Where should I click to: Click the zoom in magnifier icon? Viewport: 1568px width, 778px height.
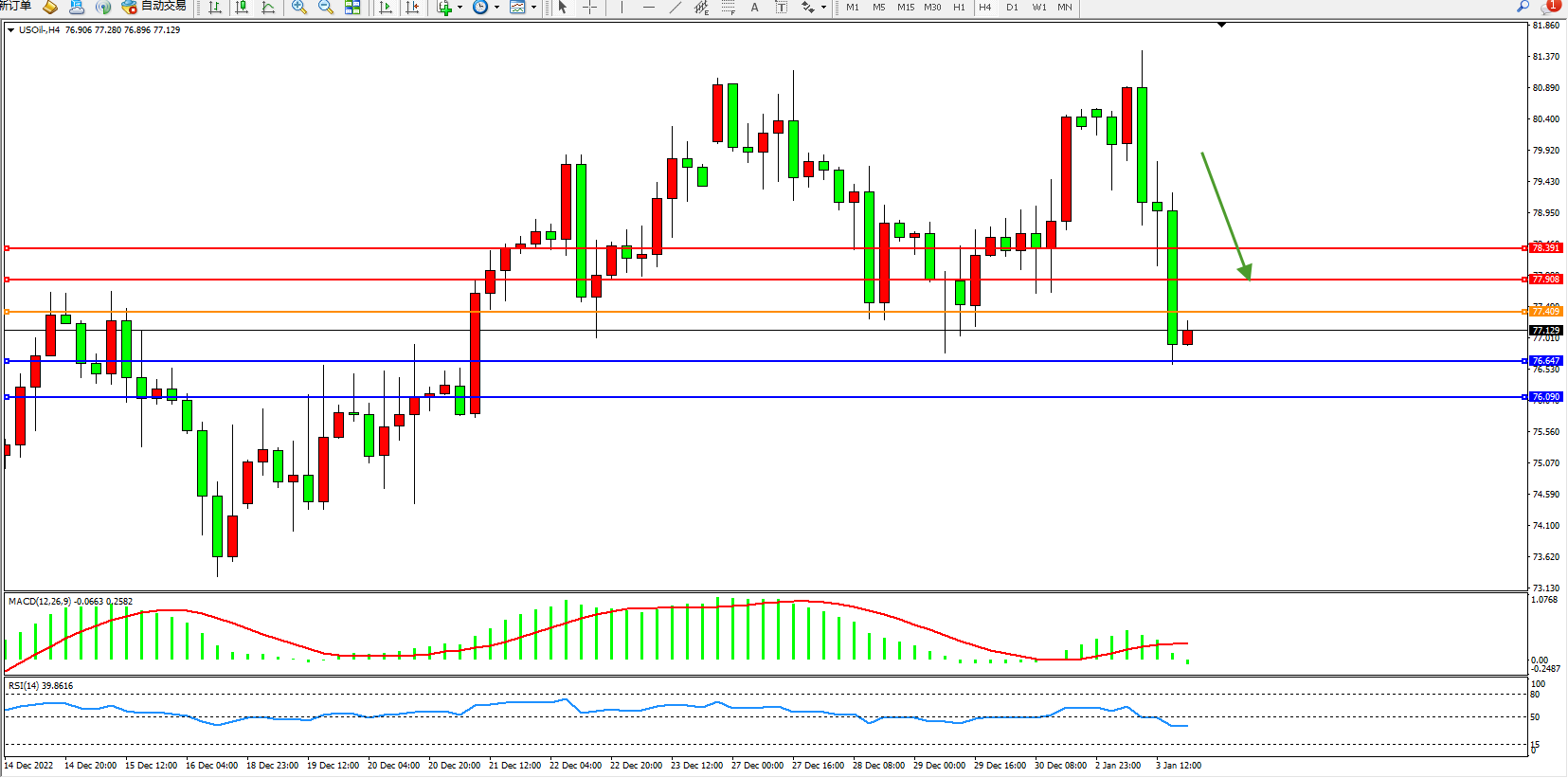[x=299, y=8]
